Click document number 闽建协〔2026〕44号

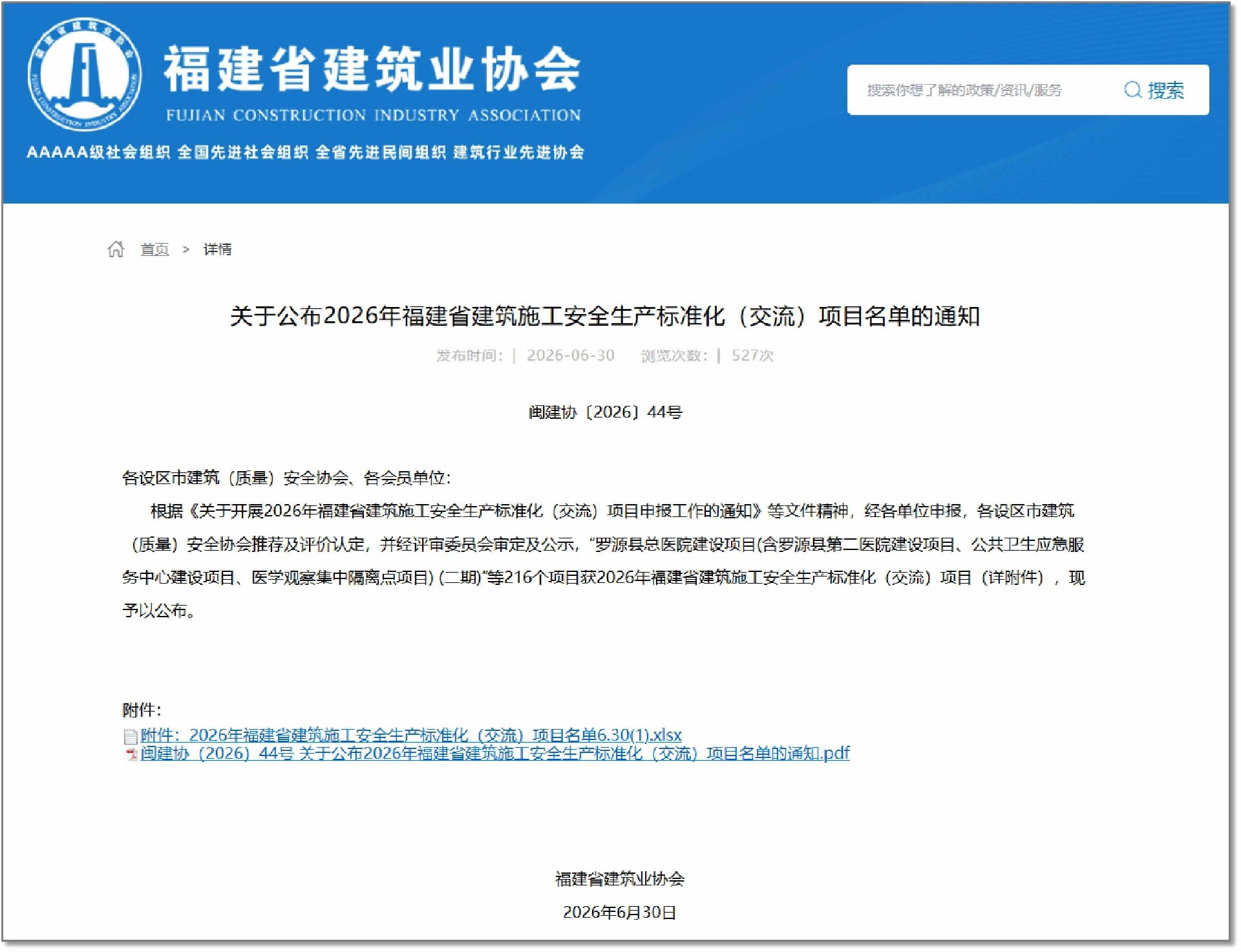[x=606, y=412]
